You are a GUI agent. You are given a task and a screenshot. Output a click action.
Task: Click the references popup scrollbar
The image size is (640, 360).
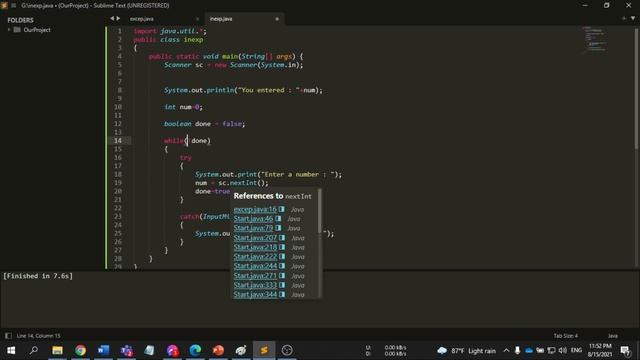pyautogui.click(x=320, y=211)
